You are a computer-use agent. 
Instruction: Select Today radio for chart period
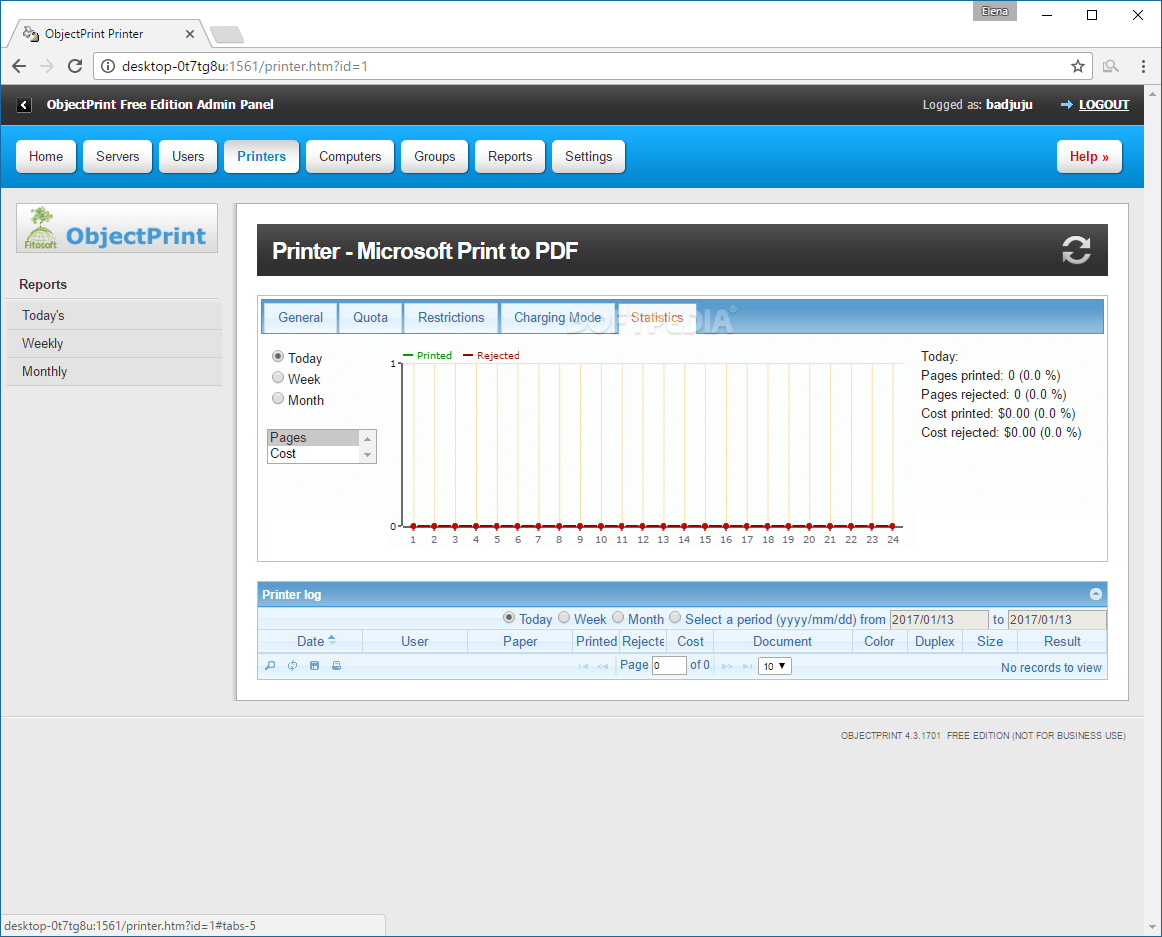point(278,357)
